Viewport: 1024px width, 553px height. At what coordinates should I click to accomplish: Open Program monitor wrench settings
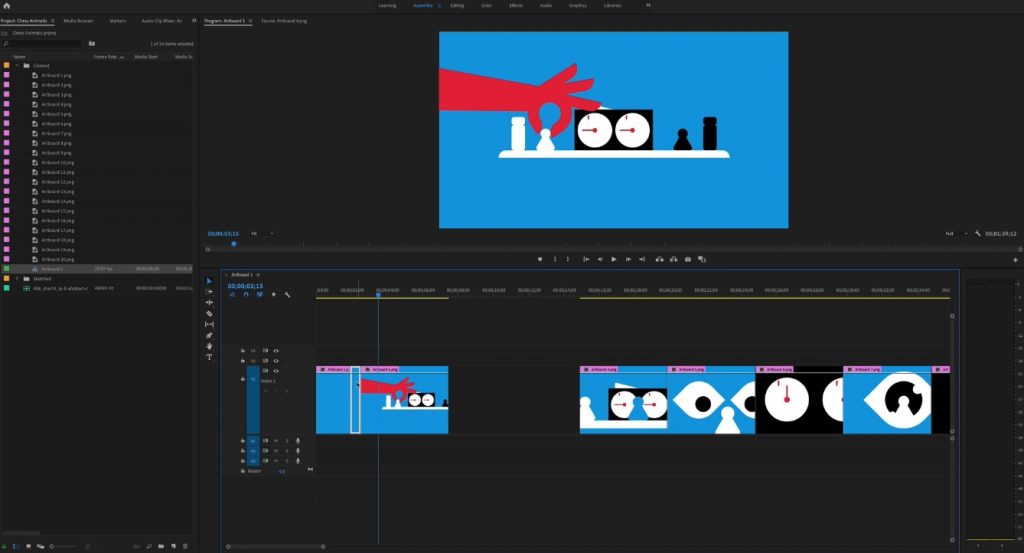point(978,233)
